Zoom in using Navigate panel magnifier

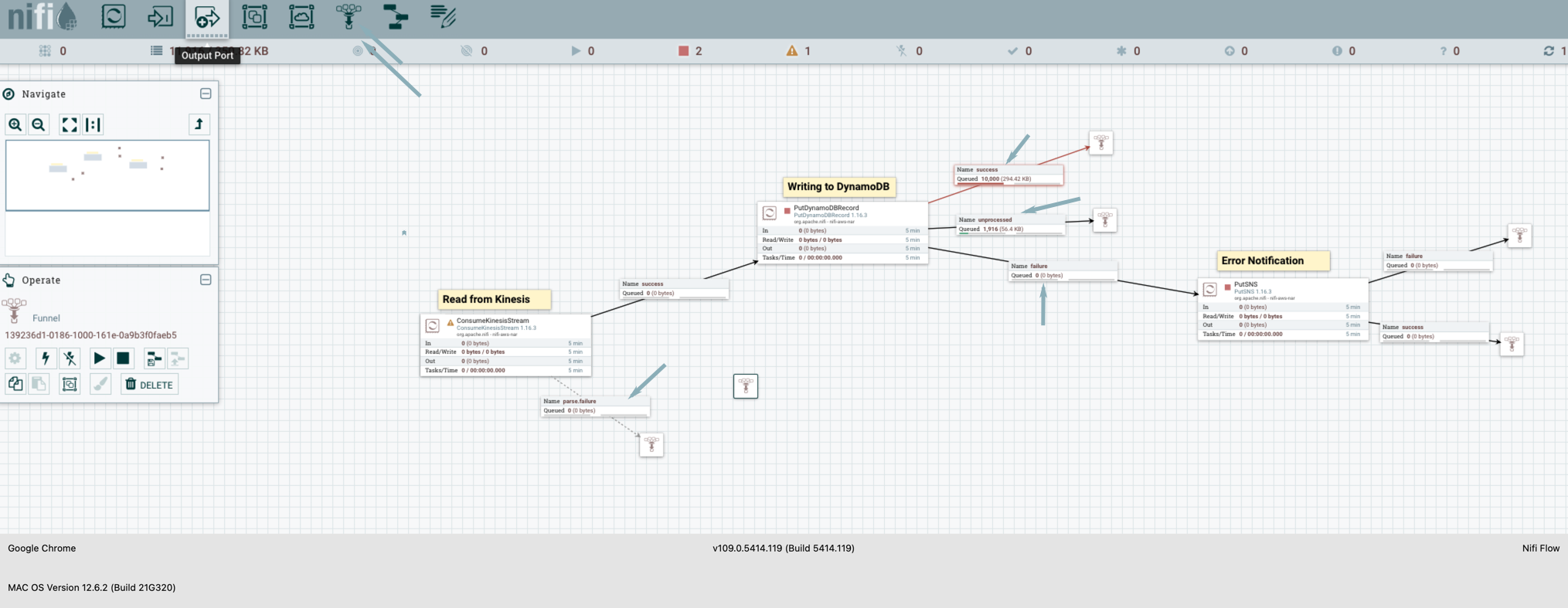(15, 124)
